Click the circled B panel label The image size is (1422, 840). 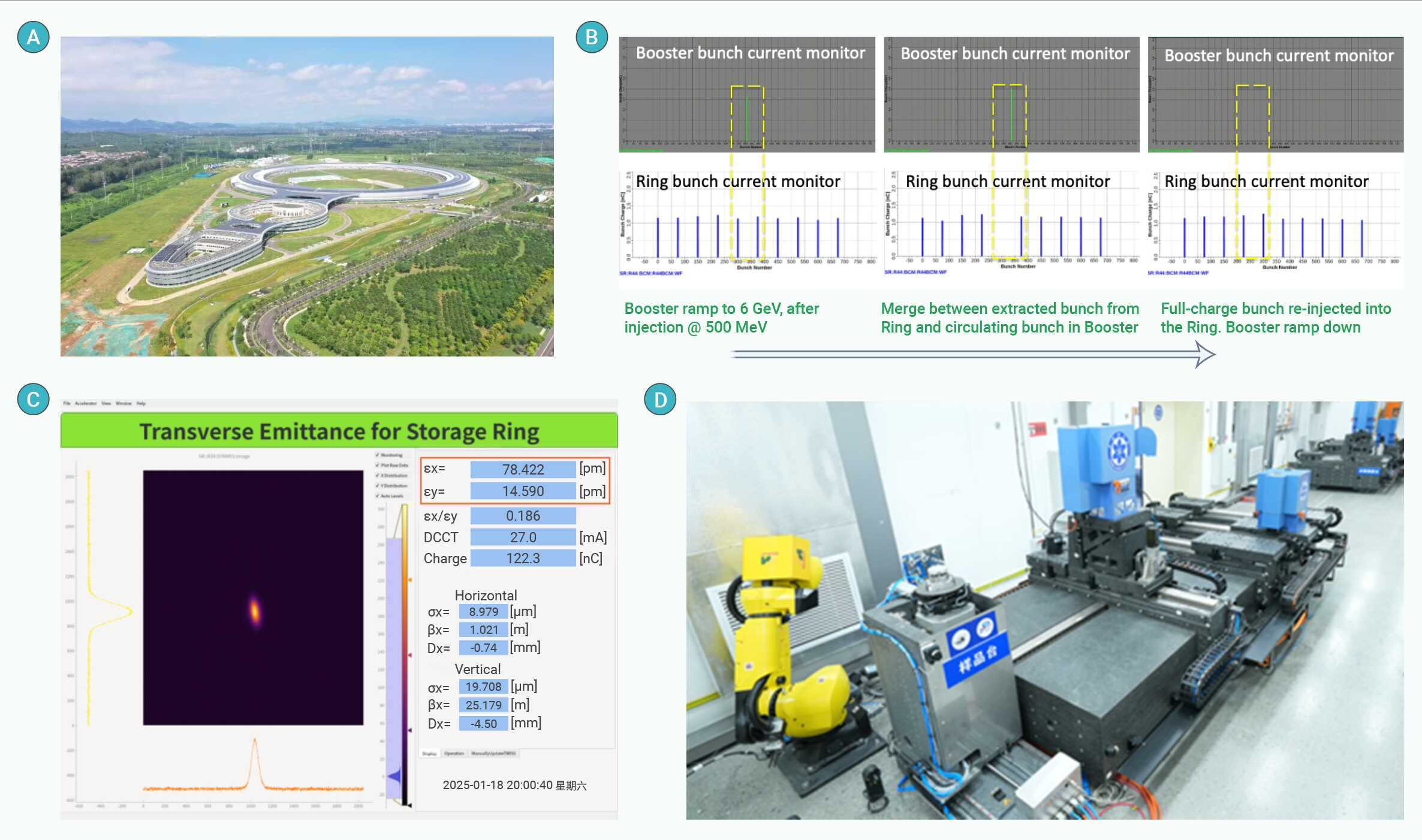[592, 37]
